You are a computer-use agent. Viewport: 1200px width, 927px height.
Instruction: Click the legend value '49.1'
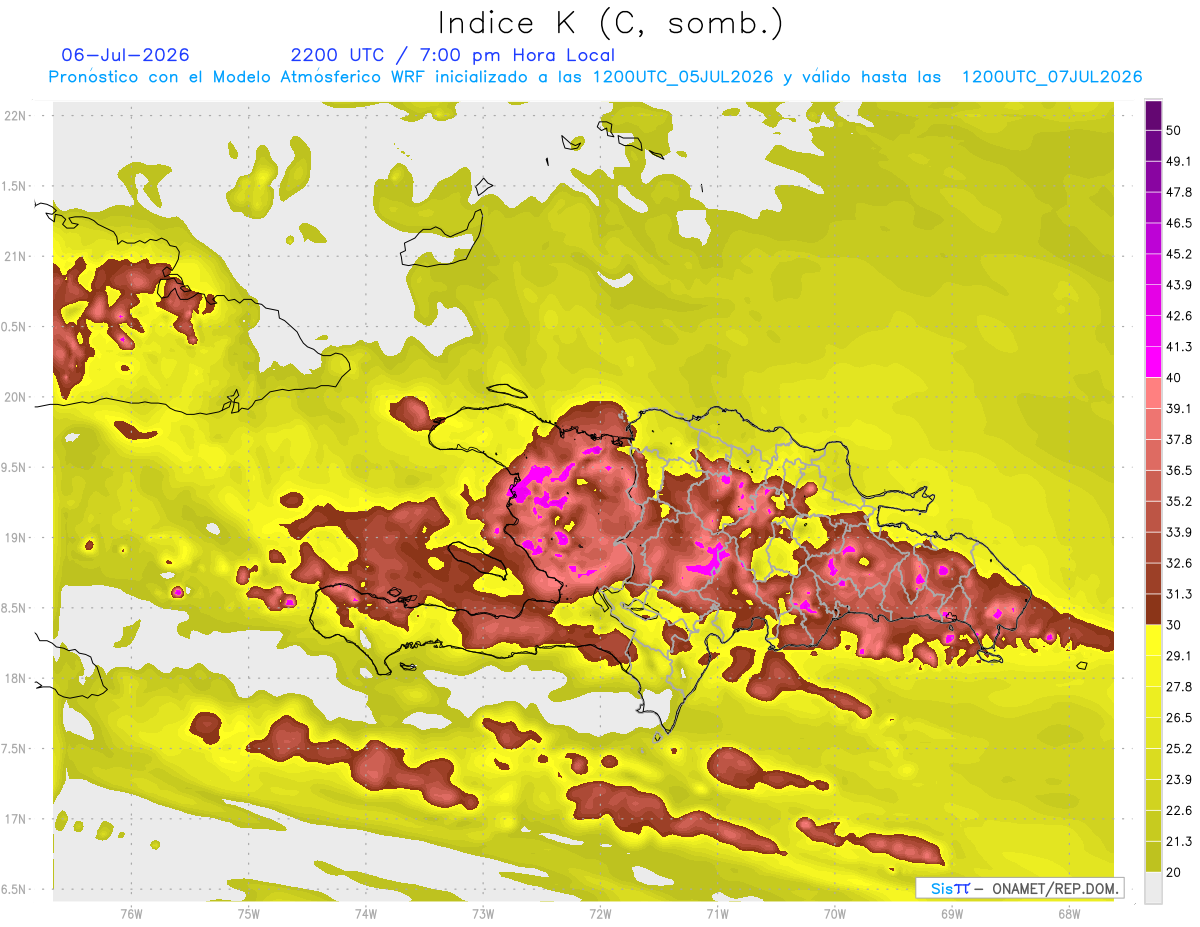[1178, 161]
